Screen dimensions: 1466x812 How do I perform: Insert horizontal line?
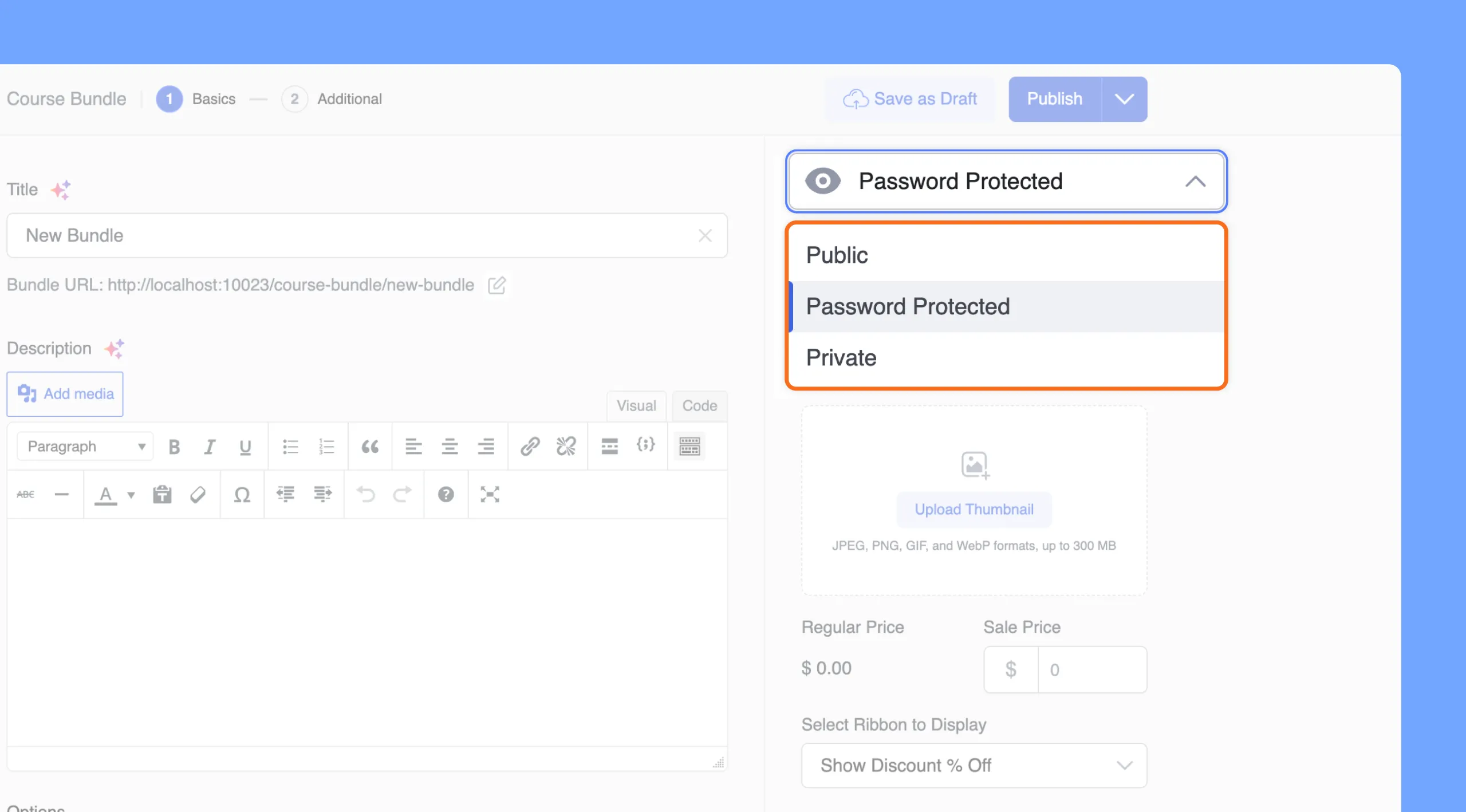61,495
